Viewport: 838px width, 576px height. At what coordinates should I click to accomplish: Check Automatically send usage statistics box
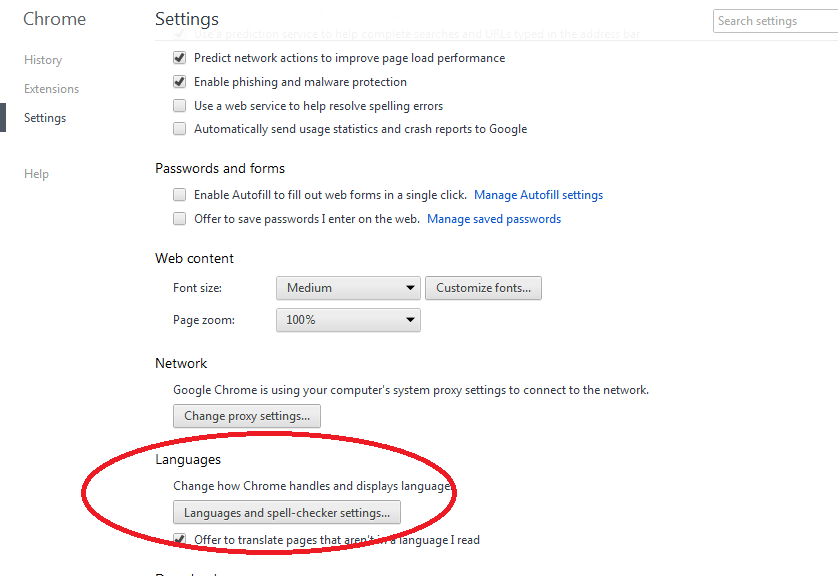pyautogui.click(x=180, y=129)
